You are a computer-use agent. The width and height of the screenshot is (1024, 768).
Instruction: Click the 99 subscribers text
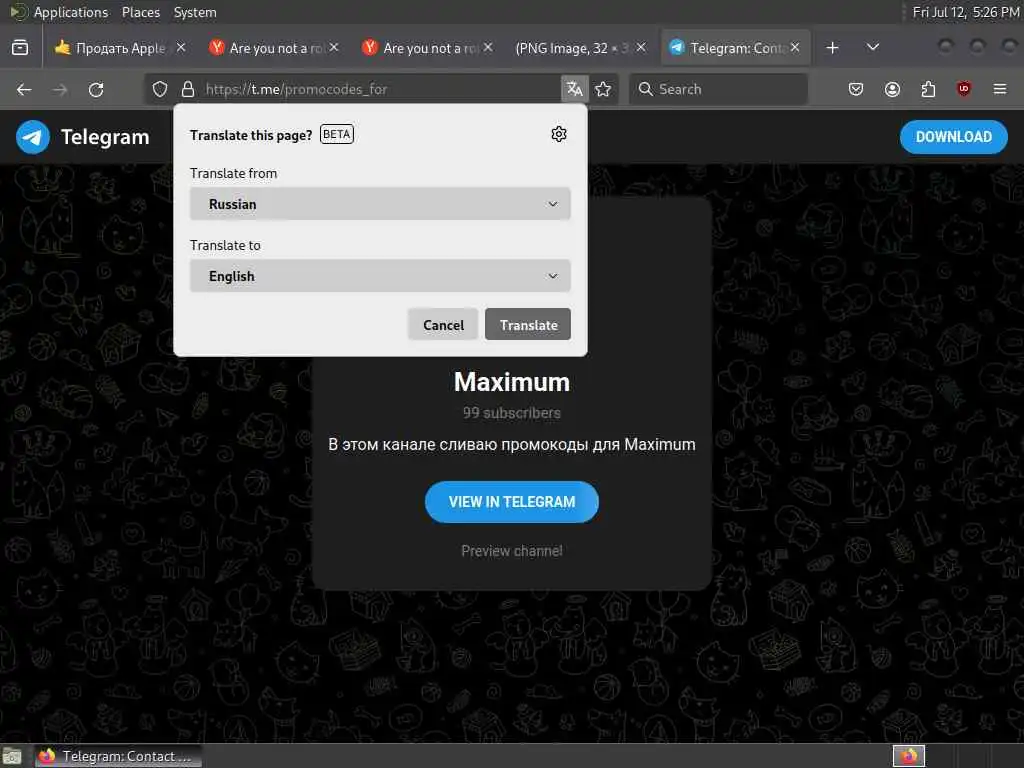tap(512, 413)
